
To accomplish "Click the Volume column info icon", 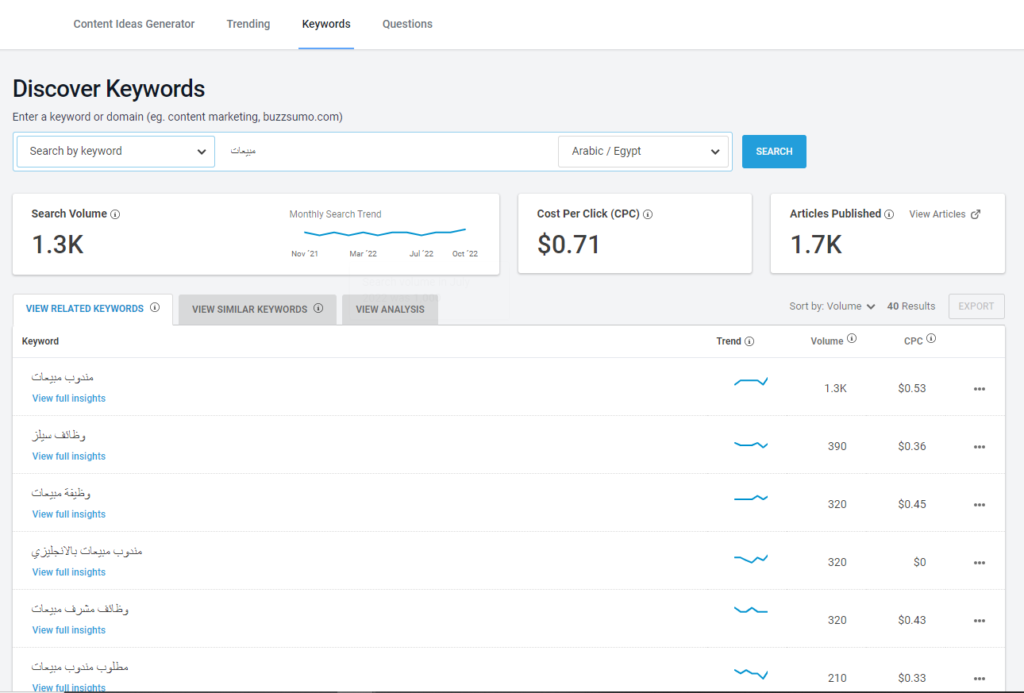I will tap(852, 339).
